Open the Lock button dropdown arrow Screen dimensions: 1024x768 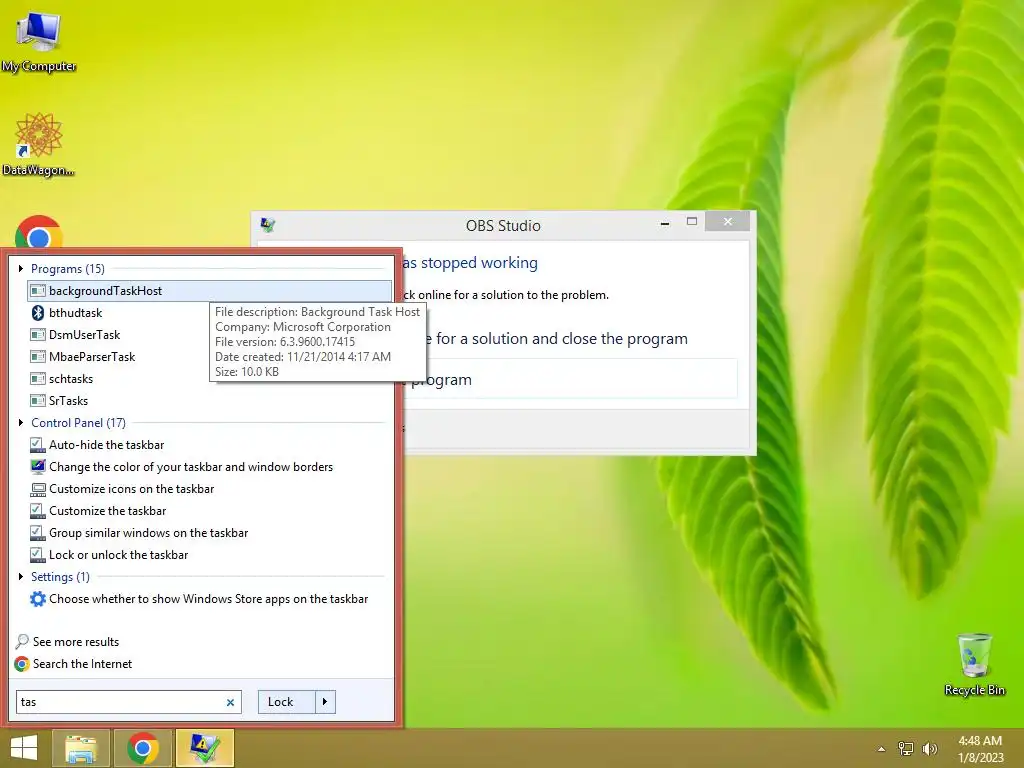point(325,702)
